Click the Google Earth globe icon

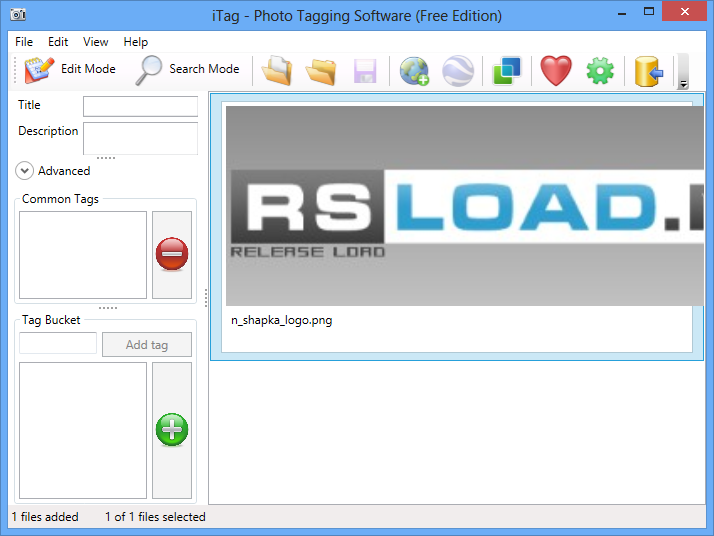pos(458,71)
